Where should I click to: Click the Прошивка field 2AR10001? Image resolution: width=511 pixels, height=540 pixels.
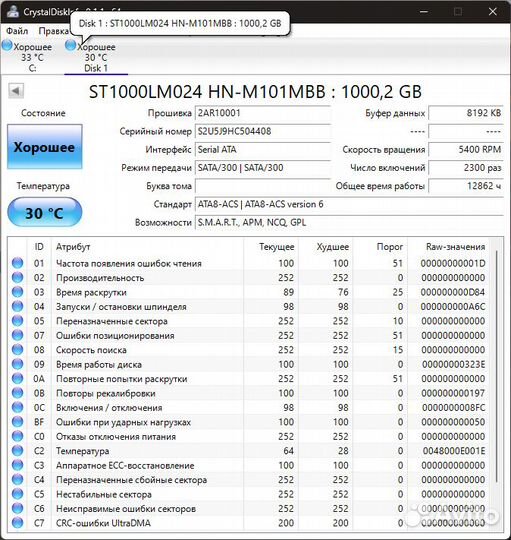point(263,113)
